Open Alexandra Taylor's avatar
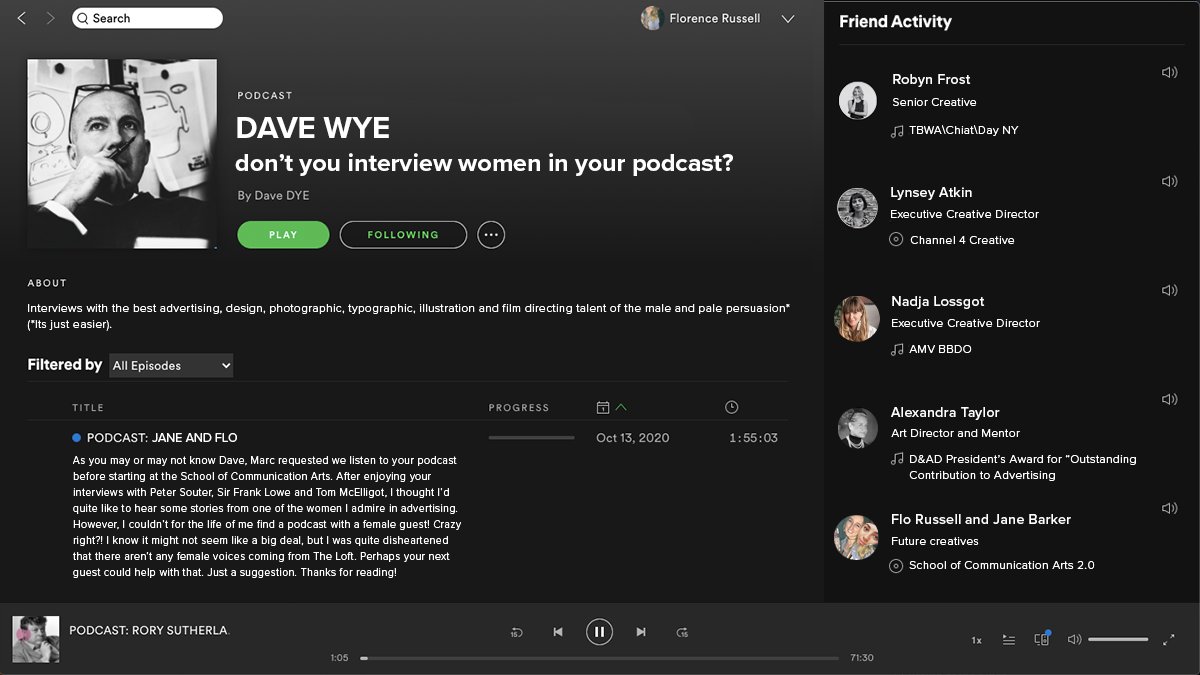This screenshot has width=1200, height=675. pyautogui.click(x=857, y=428)
